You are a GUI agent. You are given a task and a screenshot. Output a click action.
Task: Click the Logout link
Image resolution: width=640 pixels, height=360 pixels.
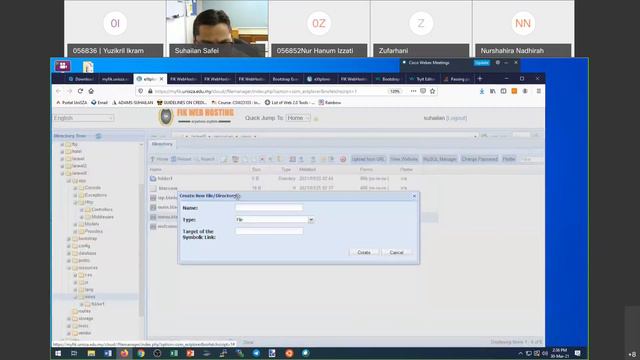456,118
